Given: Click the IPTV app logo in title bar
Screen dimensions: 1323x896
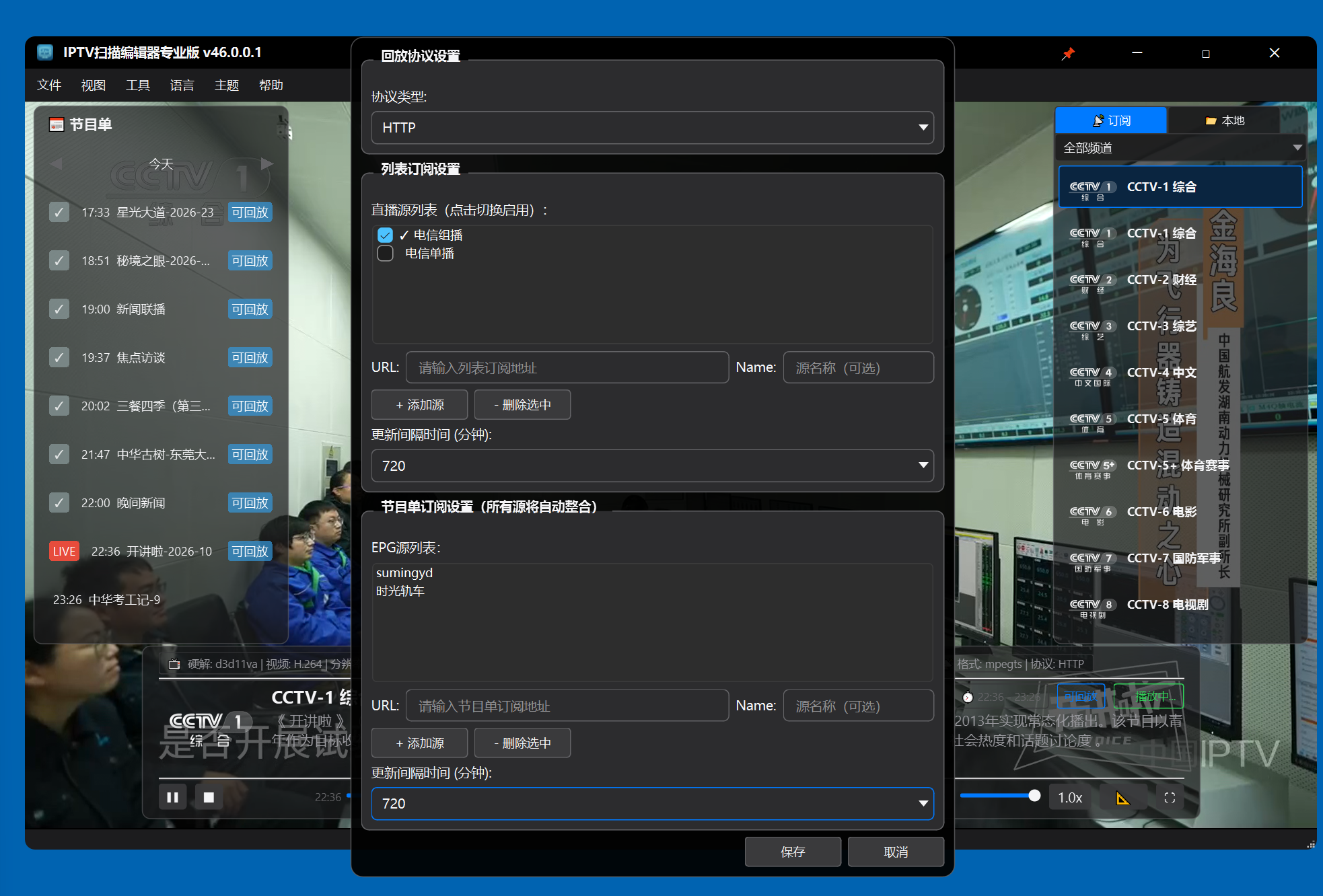Looking at the screenshot, I should point(45,52).
